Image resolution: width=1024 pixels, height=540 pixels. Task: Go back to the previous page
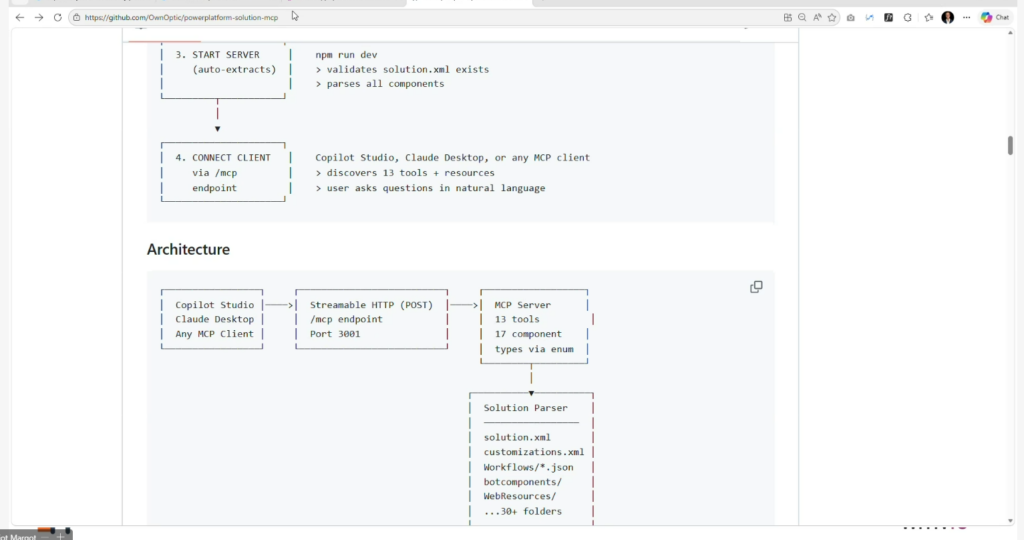pos(19,17)
